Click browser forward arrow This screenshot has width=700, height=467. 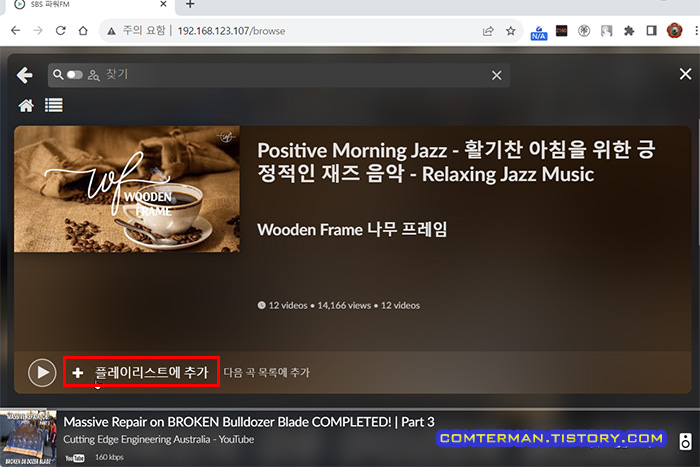38,30
